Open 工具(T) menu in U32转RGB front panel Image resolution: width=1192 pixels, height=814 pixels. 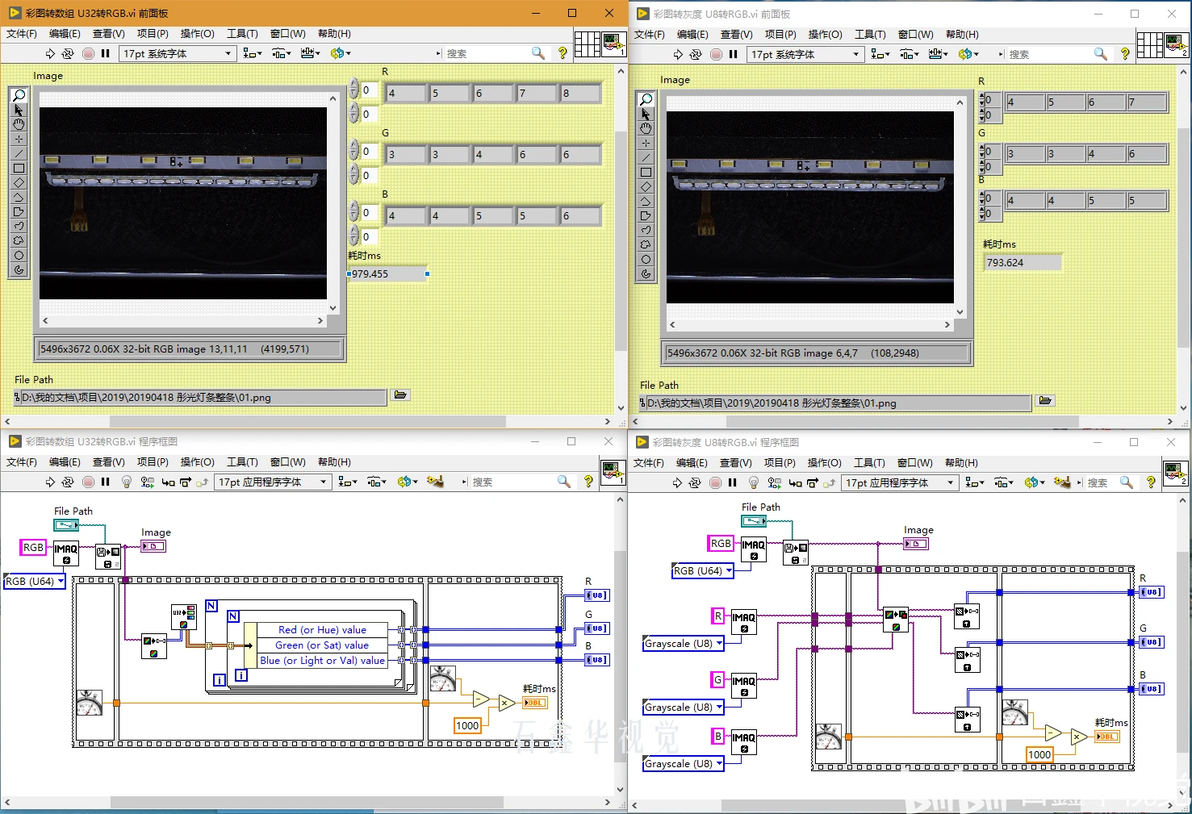click(242, 34)
